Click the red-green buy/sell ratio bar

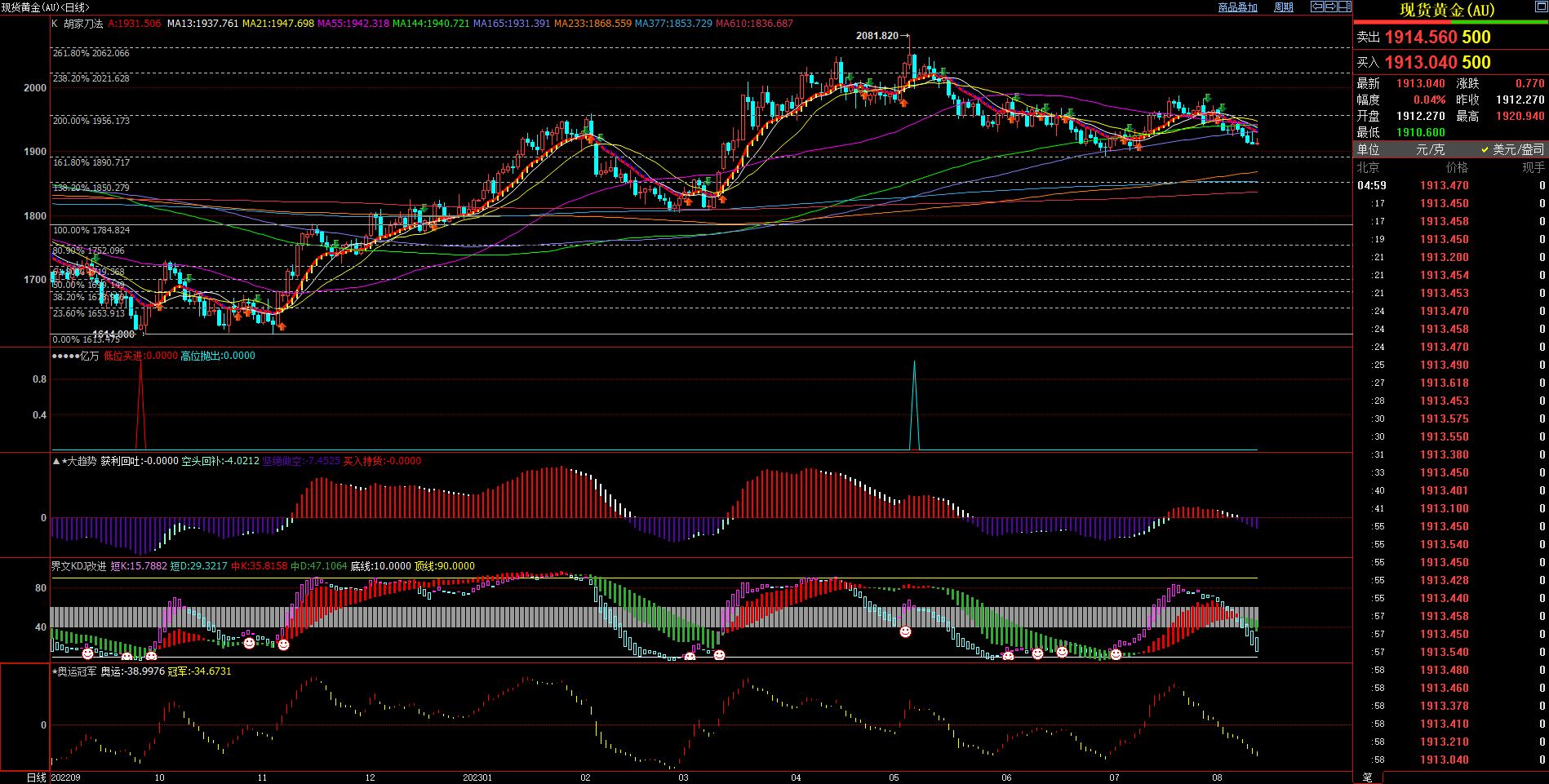1450,23
